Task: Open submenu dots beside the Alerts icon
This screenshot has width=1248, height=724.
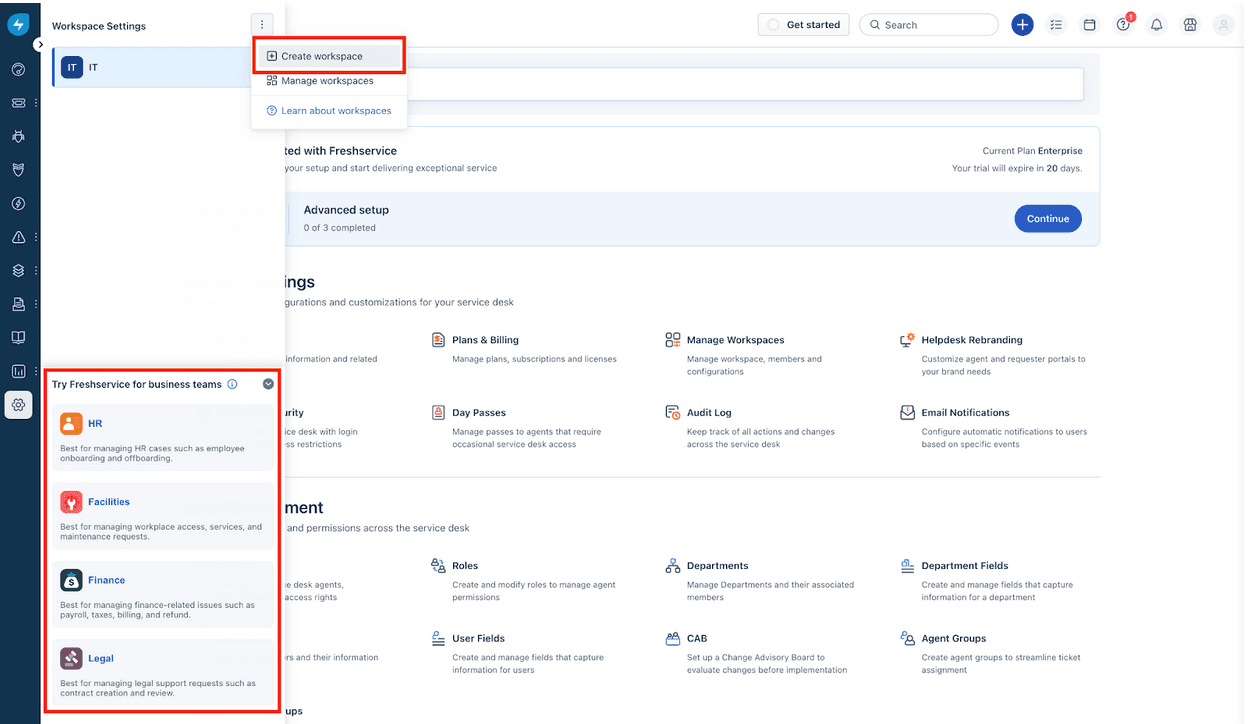Action: (36, 237)
